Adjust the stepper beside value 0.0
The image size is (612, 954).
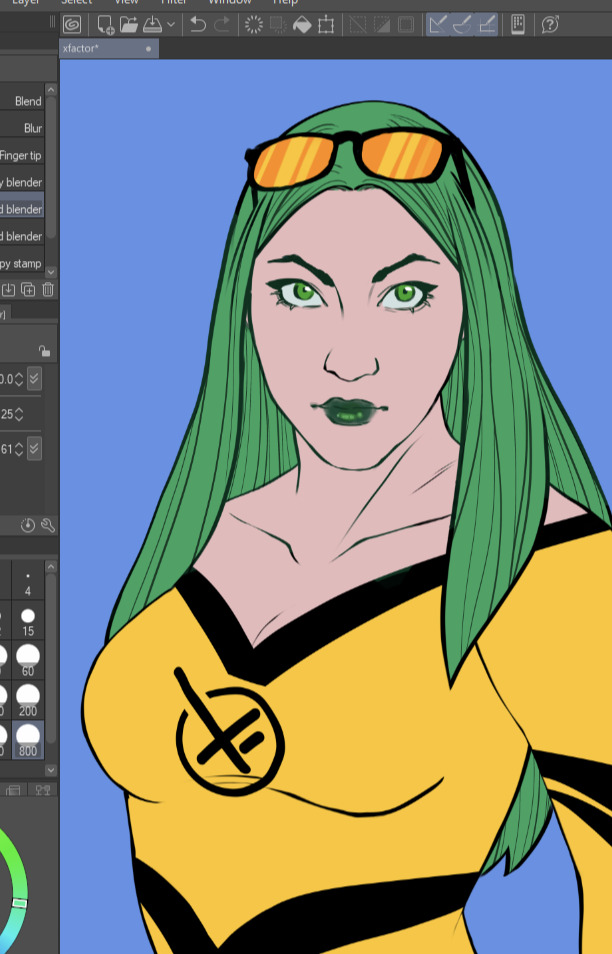(19, 379)
